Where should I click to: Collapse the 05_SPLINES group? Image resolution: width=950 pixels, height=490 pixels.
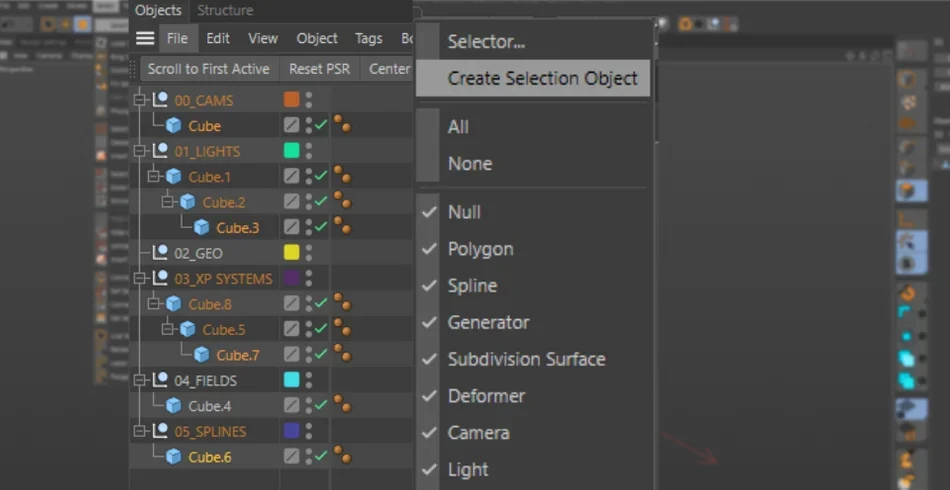(x=141, y=431)
